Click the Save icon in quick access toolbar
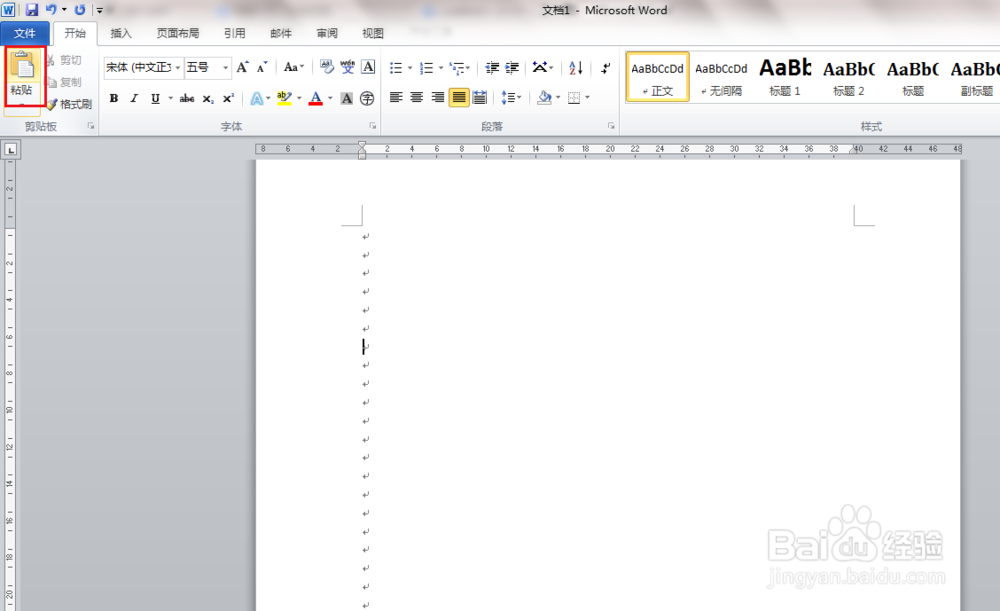The width and height of the screenshot is (1000, 611). point(32,10)
